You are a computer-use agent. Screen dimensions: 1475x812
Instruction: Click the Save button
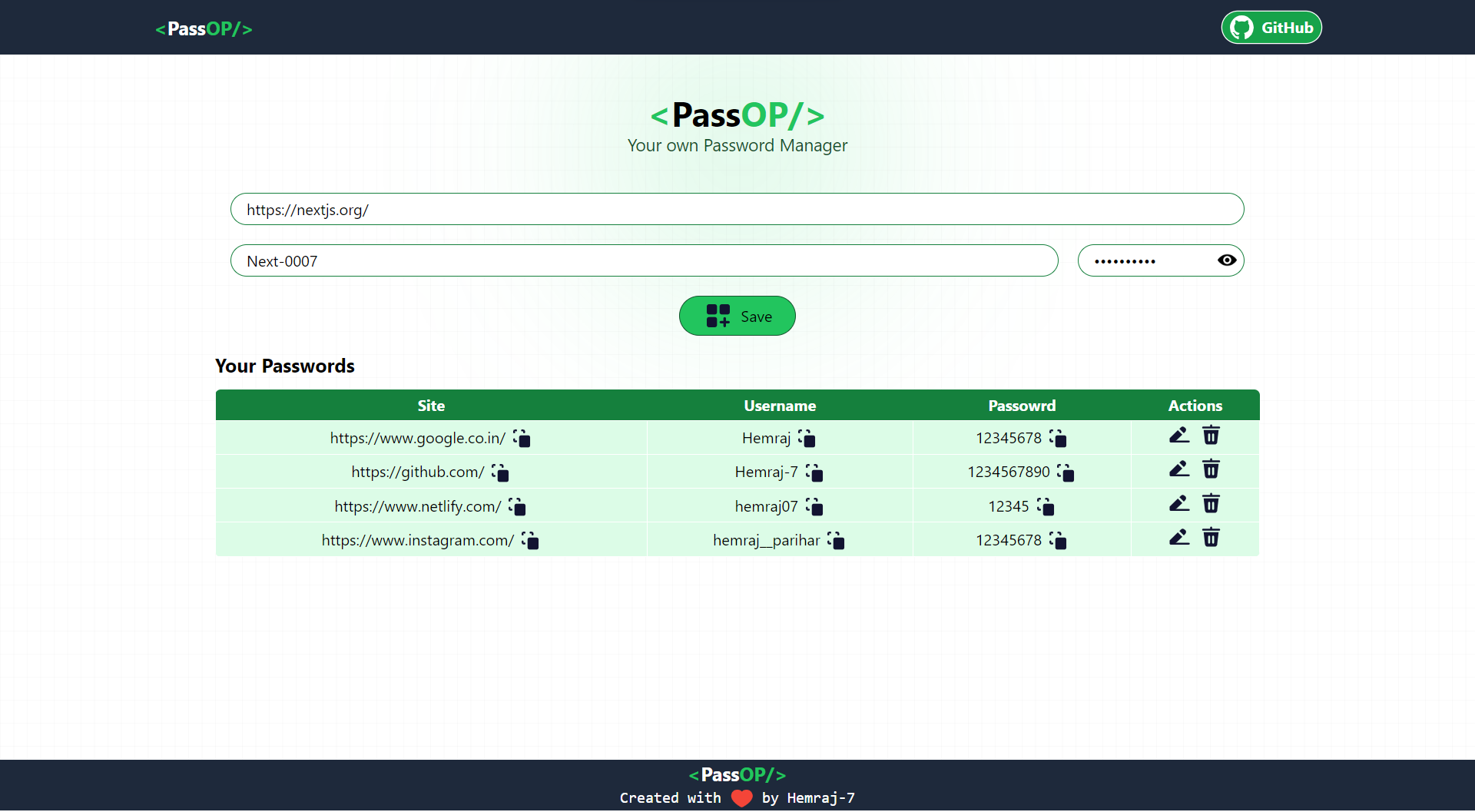[x=737, y=316]
